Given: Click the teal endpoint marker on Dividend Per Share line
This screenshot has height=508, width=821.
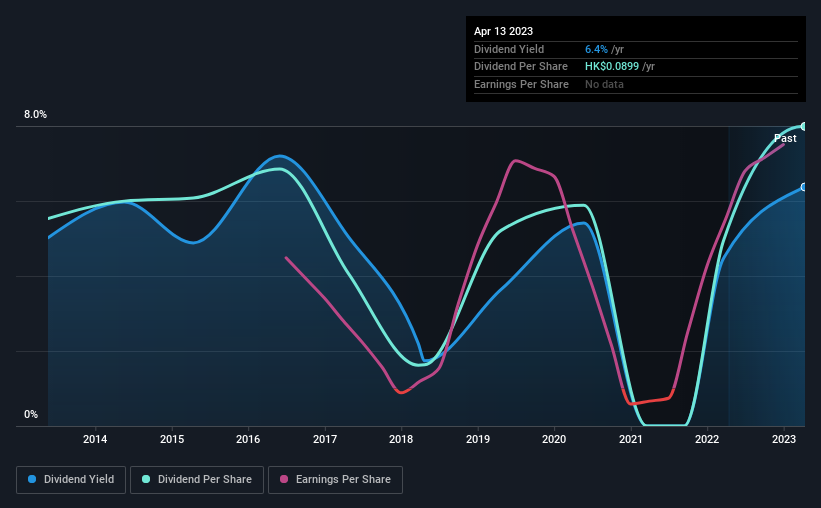Looking at the screenshot, I should (x=804, y=127).
